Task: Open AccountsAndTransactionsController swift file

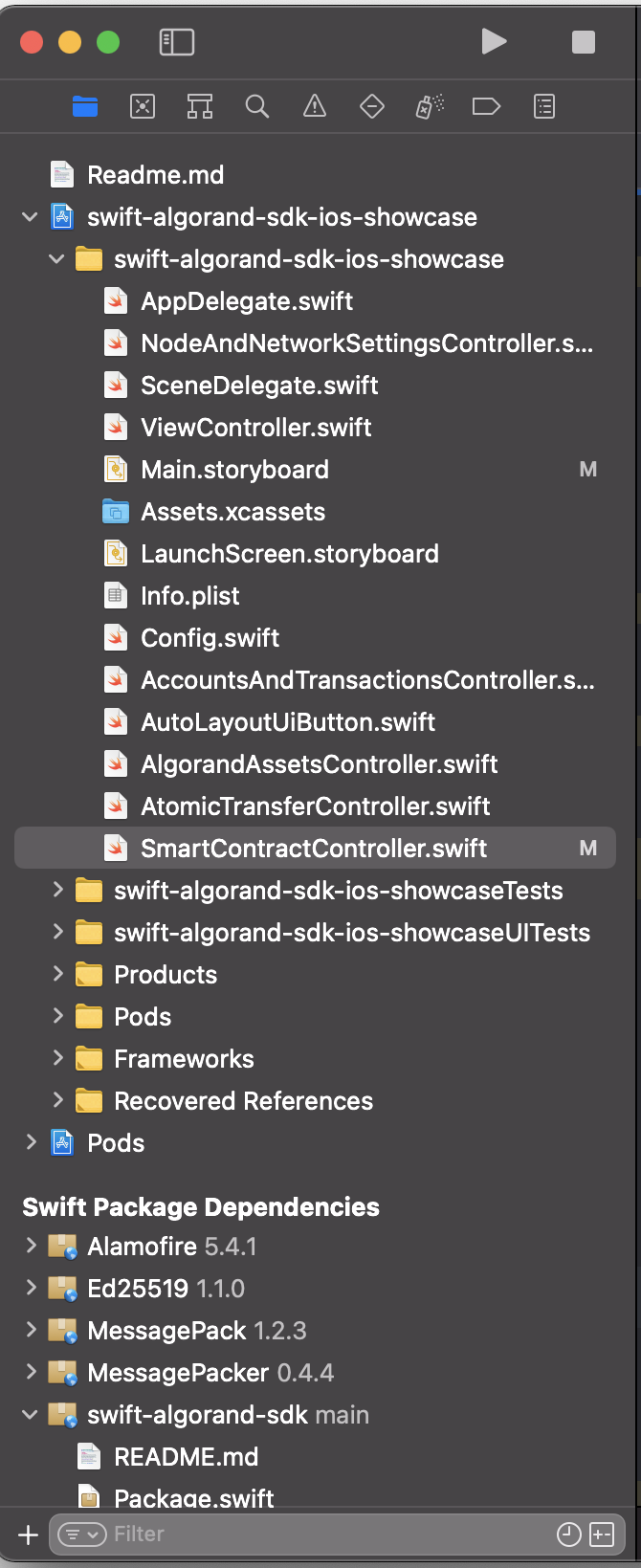Action: tap(367, 680)
